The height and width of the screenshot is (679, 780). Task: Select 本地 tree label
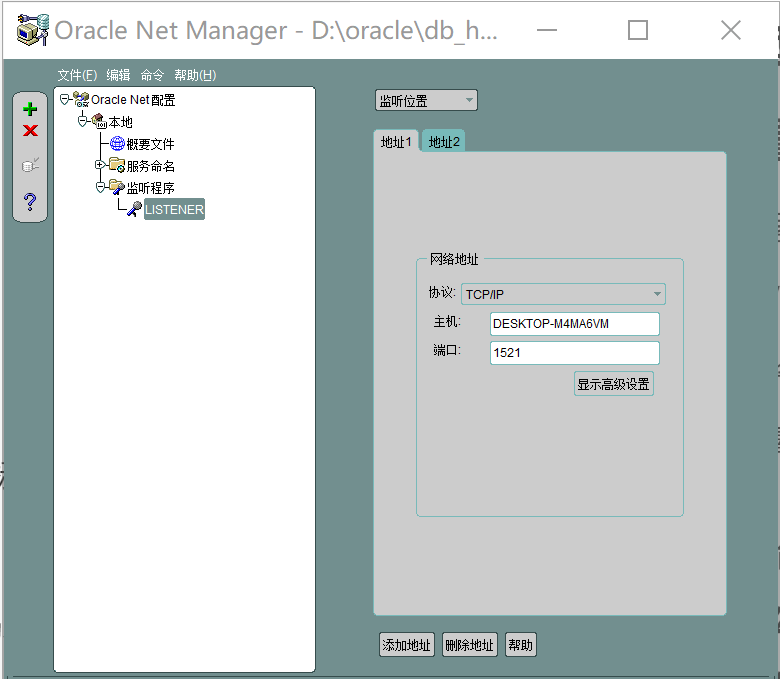click(x=120, y=122)
